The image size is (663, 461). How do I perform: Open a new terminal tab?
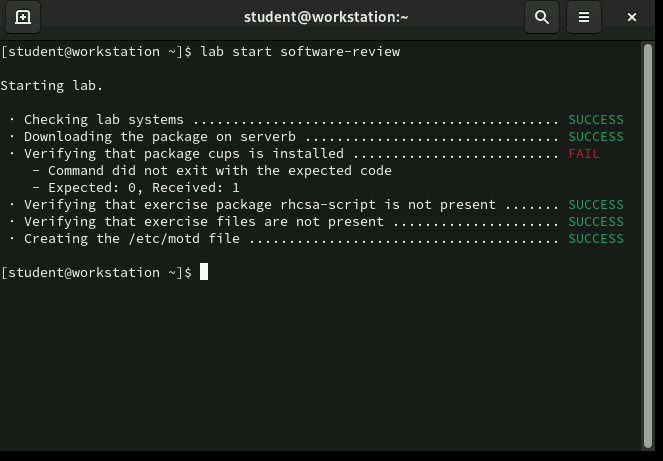(x=23, y=17)
